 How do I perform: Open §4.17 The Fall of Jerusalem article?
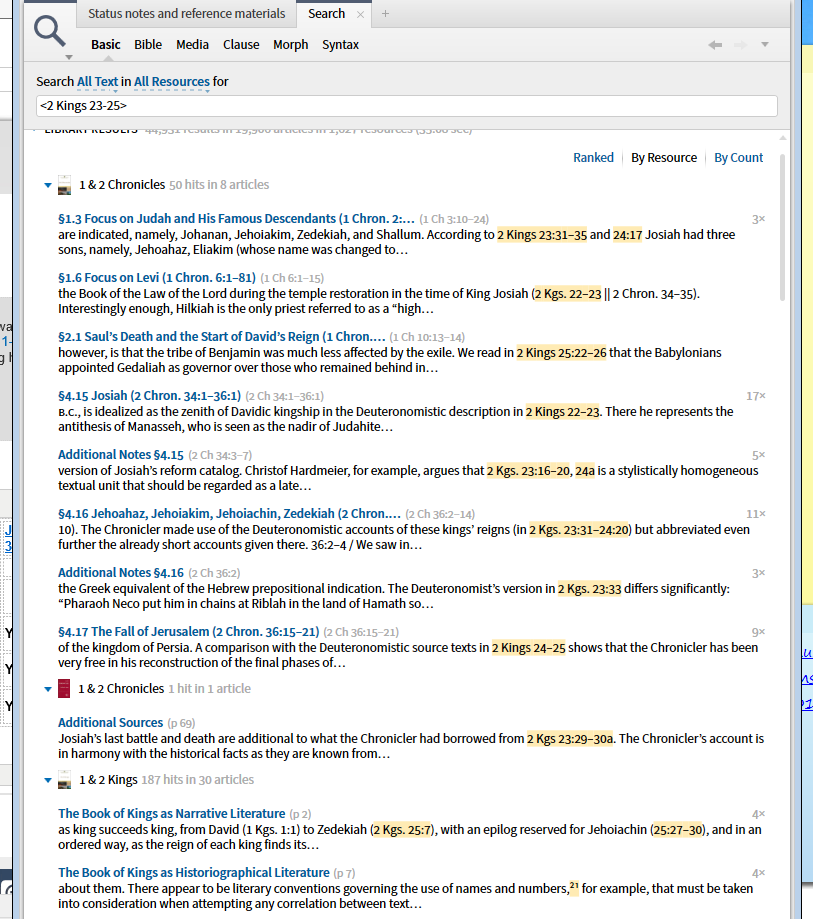click(x=189, y=632)
